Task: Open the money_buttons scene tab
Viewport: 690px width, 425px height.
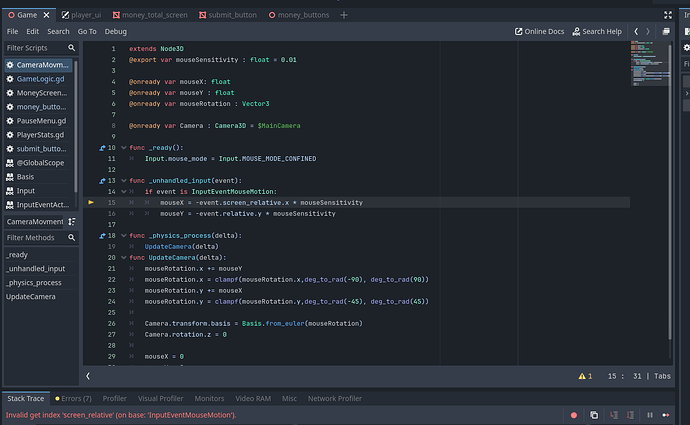Action: tap(299, 15)
